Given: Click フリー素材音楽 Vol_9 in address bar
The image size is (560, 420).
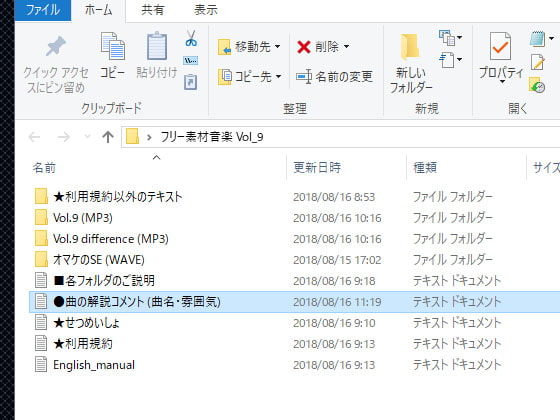Looking at the screenshot, I should 212,137.
